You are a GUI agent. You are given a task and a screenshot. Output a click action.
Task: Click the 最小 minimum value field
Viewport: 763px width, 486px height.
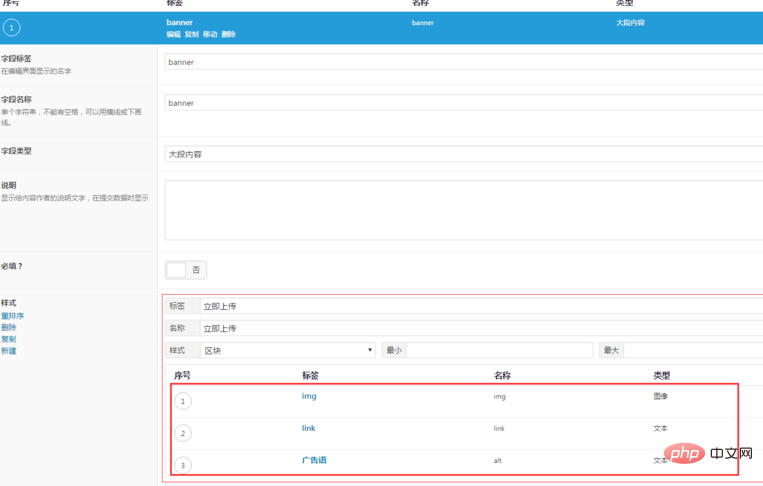click(x=499, y=350)
